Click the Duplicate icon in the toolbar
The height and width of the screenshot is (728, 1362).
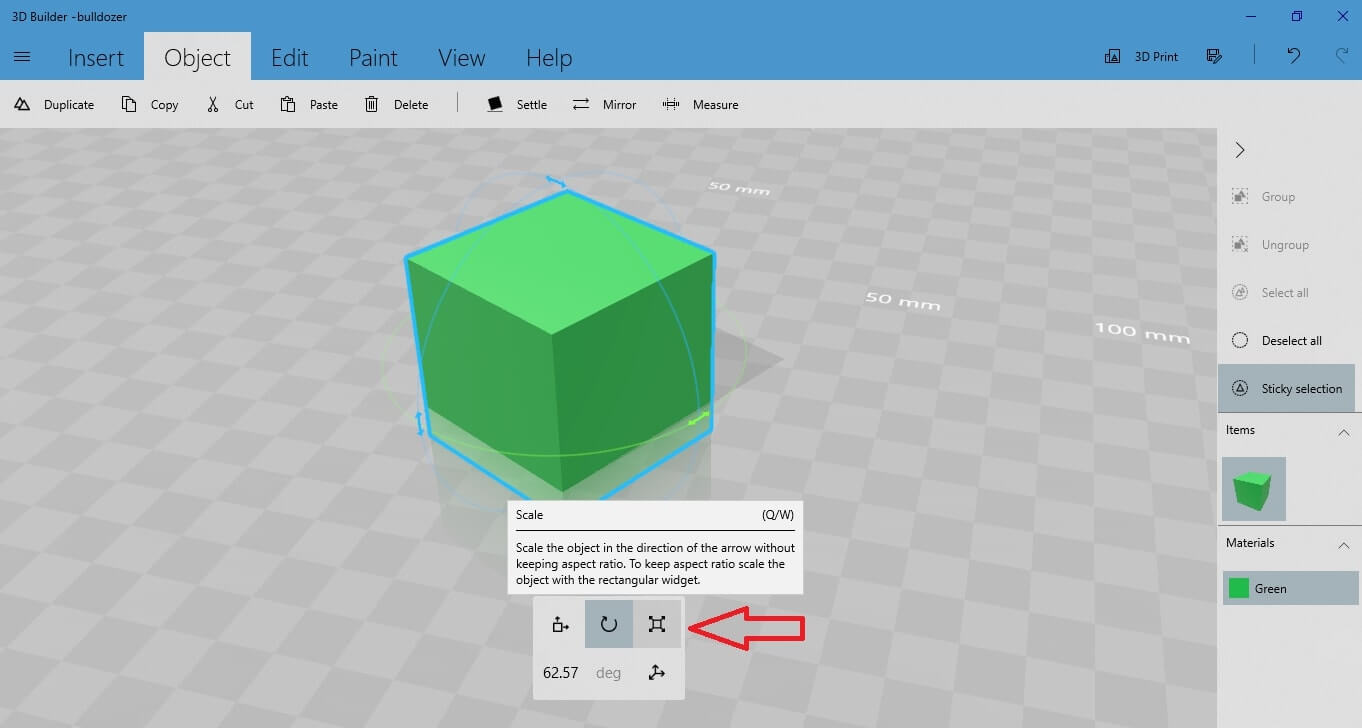click(22, 105)
